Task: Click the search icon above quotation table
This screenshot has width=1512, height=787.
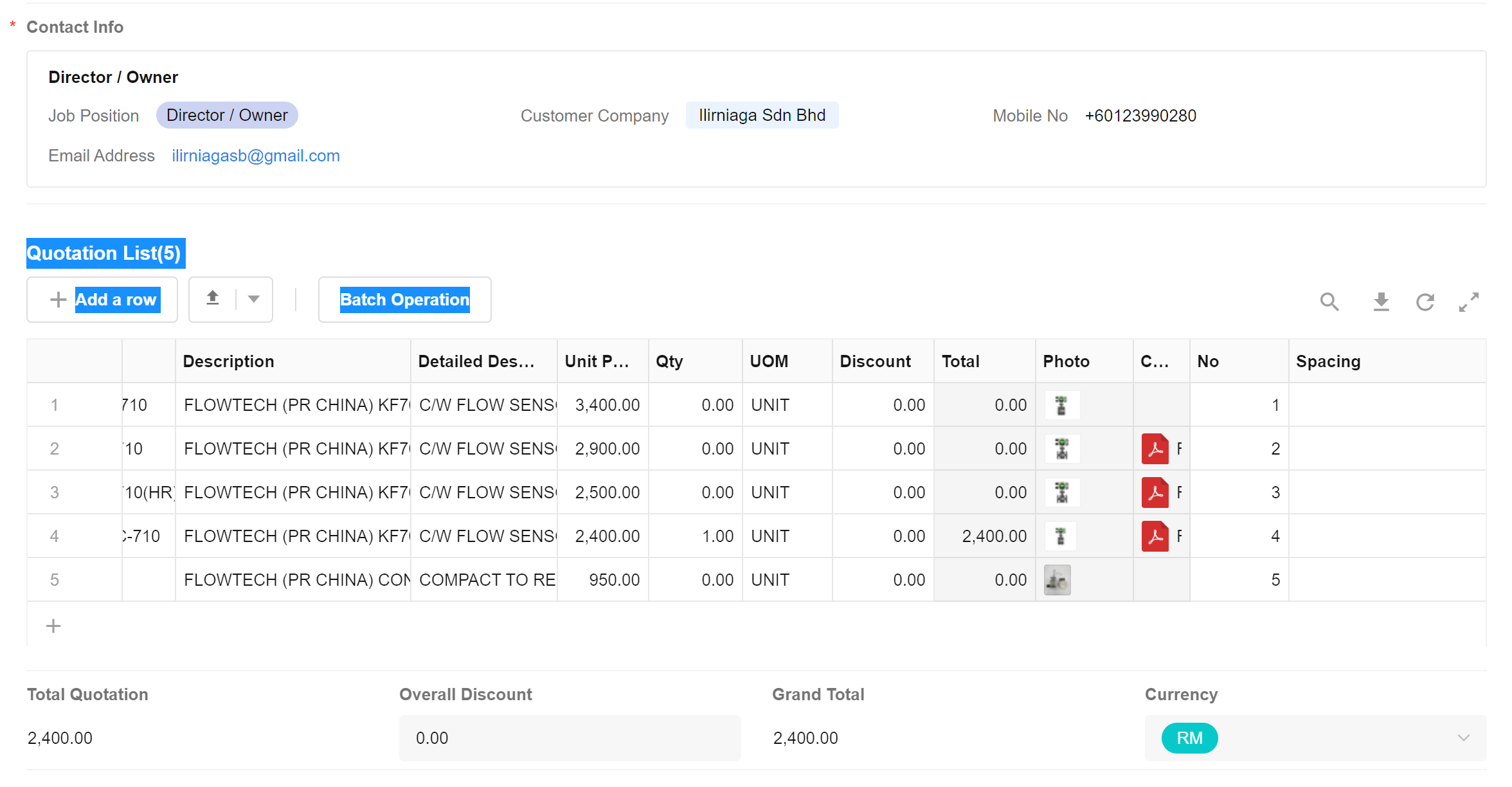Action: [1329, 302]
